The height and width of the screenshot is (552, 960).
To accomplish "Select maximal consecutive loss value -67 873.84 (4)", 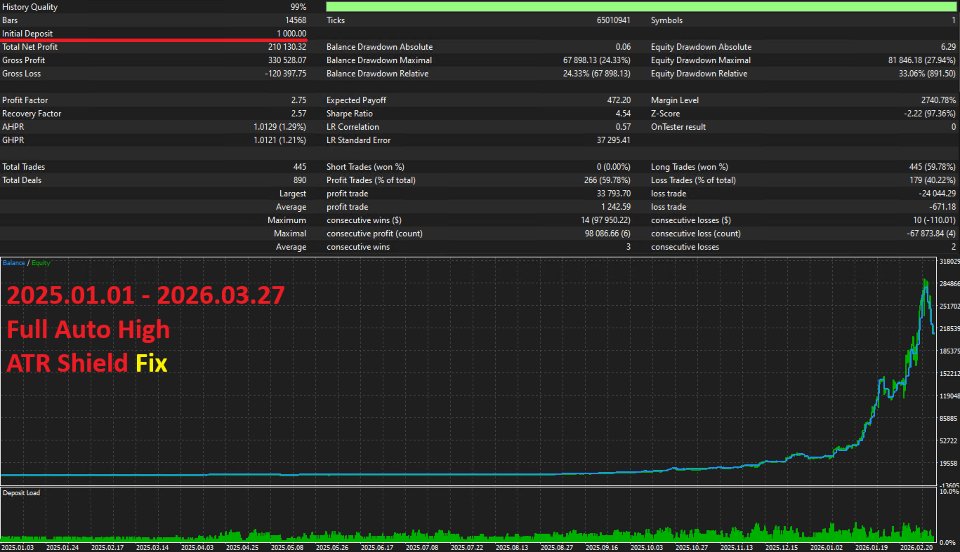I will 931,234.
